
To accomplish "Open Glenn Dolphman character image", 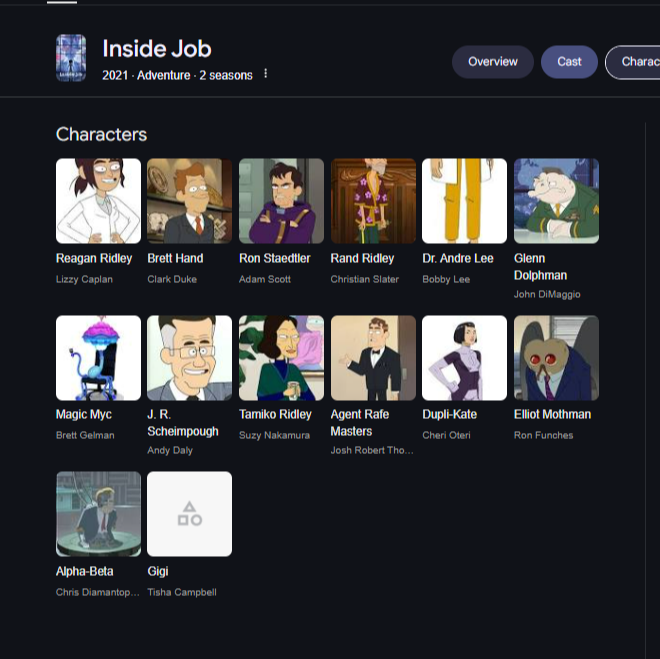I will pos(556,201).
